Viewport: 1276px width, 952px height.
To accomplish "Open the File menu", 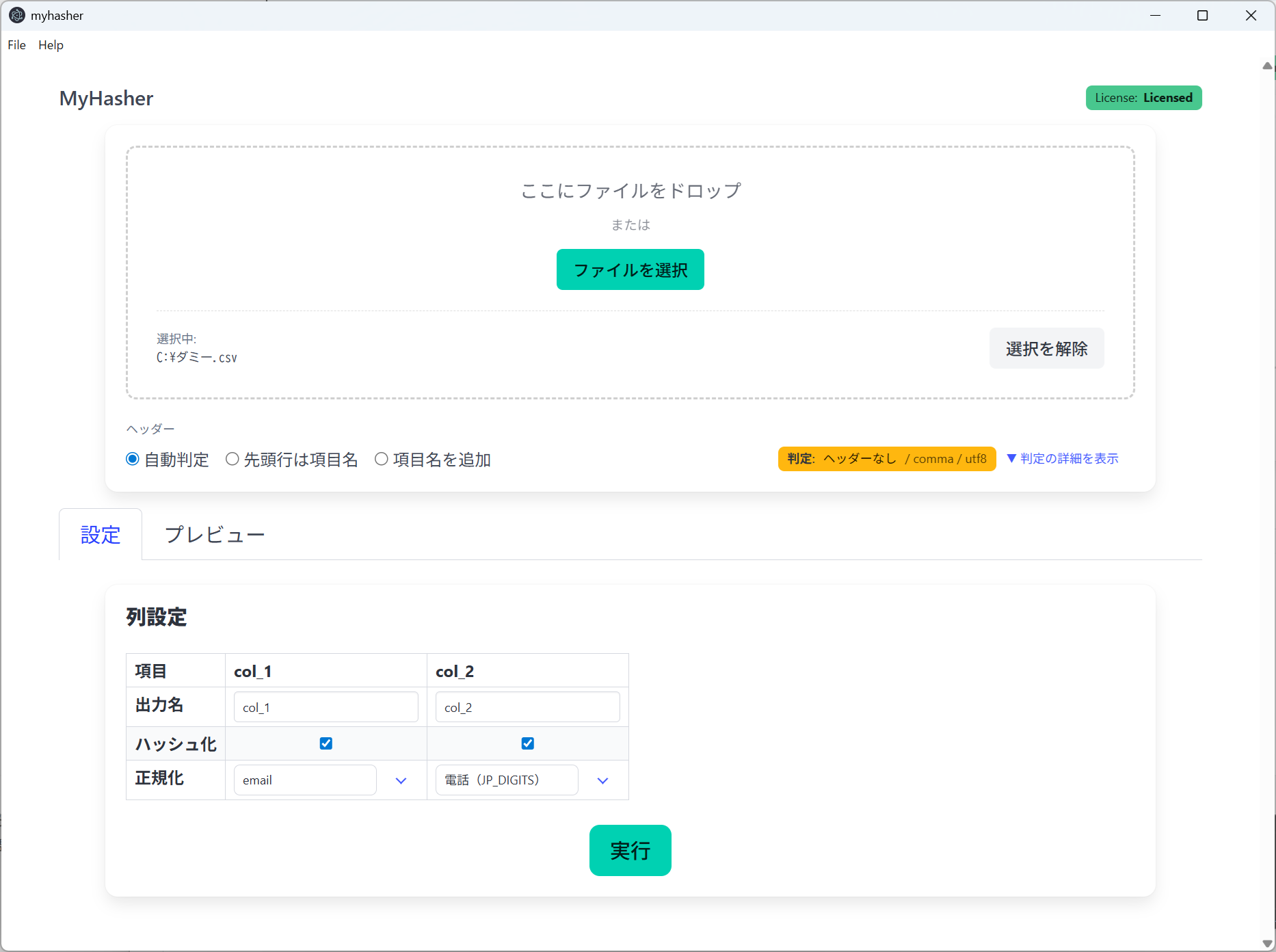I will tap(16, 45).
